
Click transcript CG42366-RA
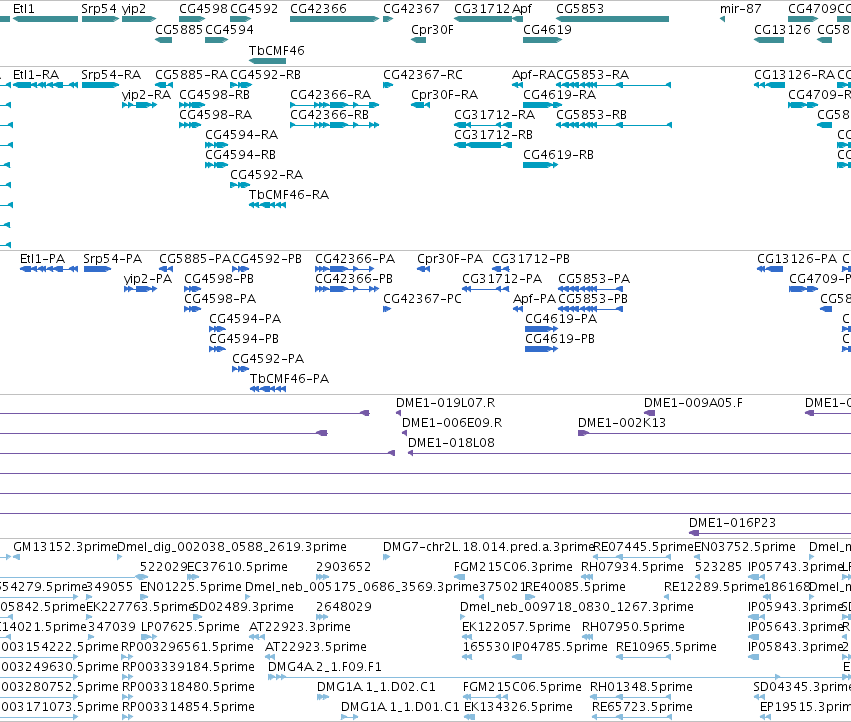tap(334, 105)
